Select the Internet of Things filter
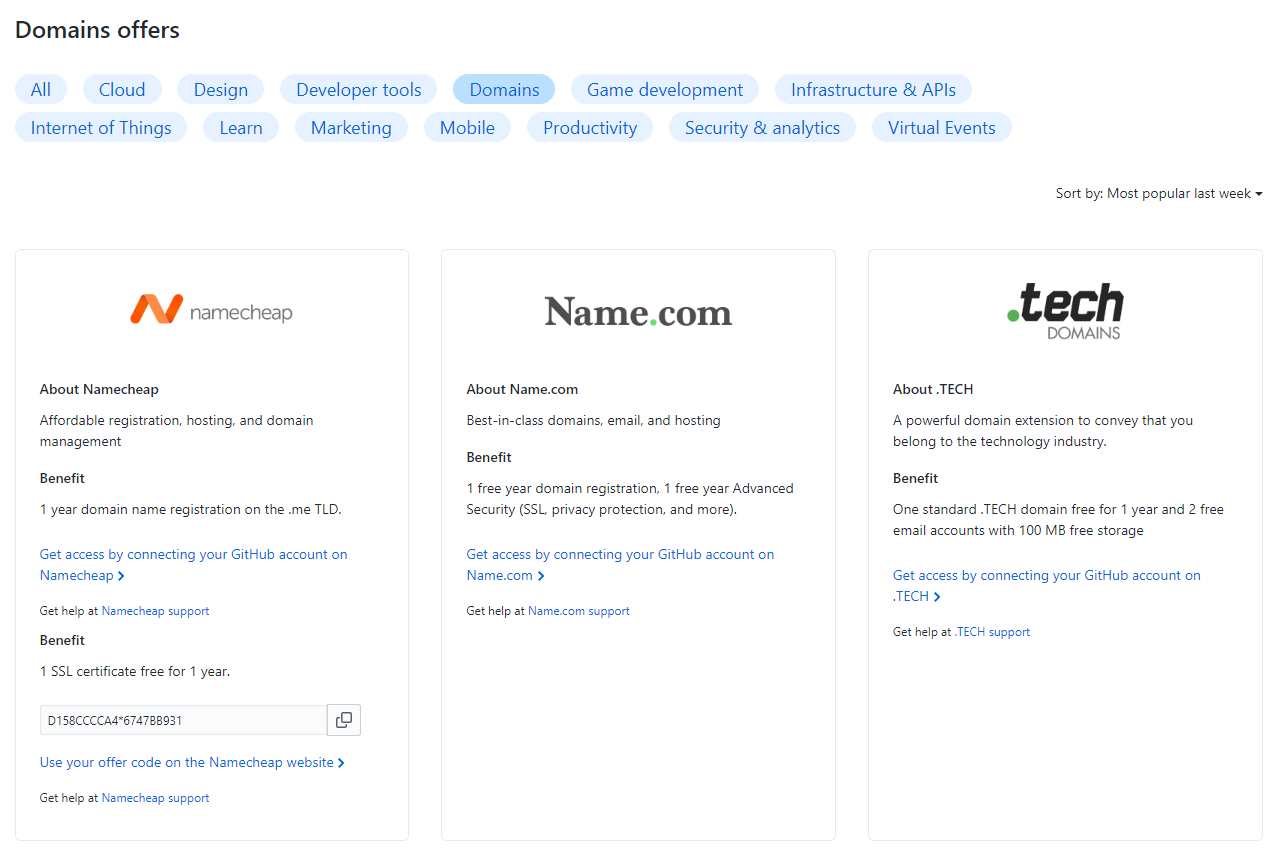Screen dimensions: 1283x858 [101, 128]
